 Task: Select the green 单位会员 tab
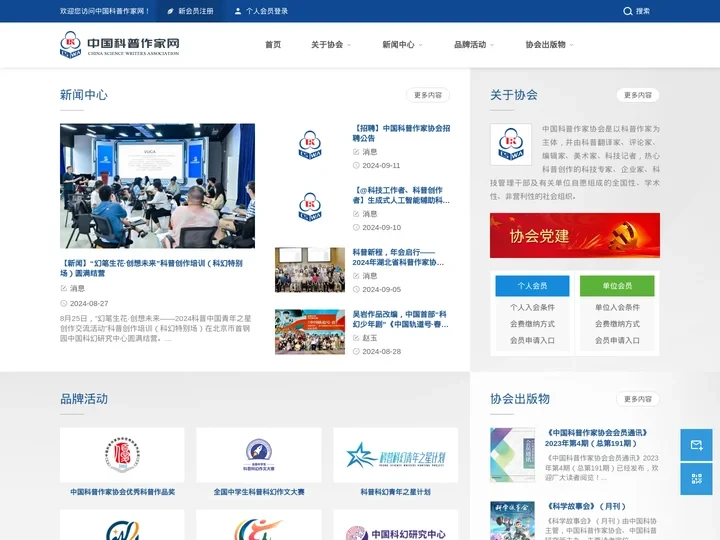[617, 286]
